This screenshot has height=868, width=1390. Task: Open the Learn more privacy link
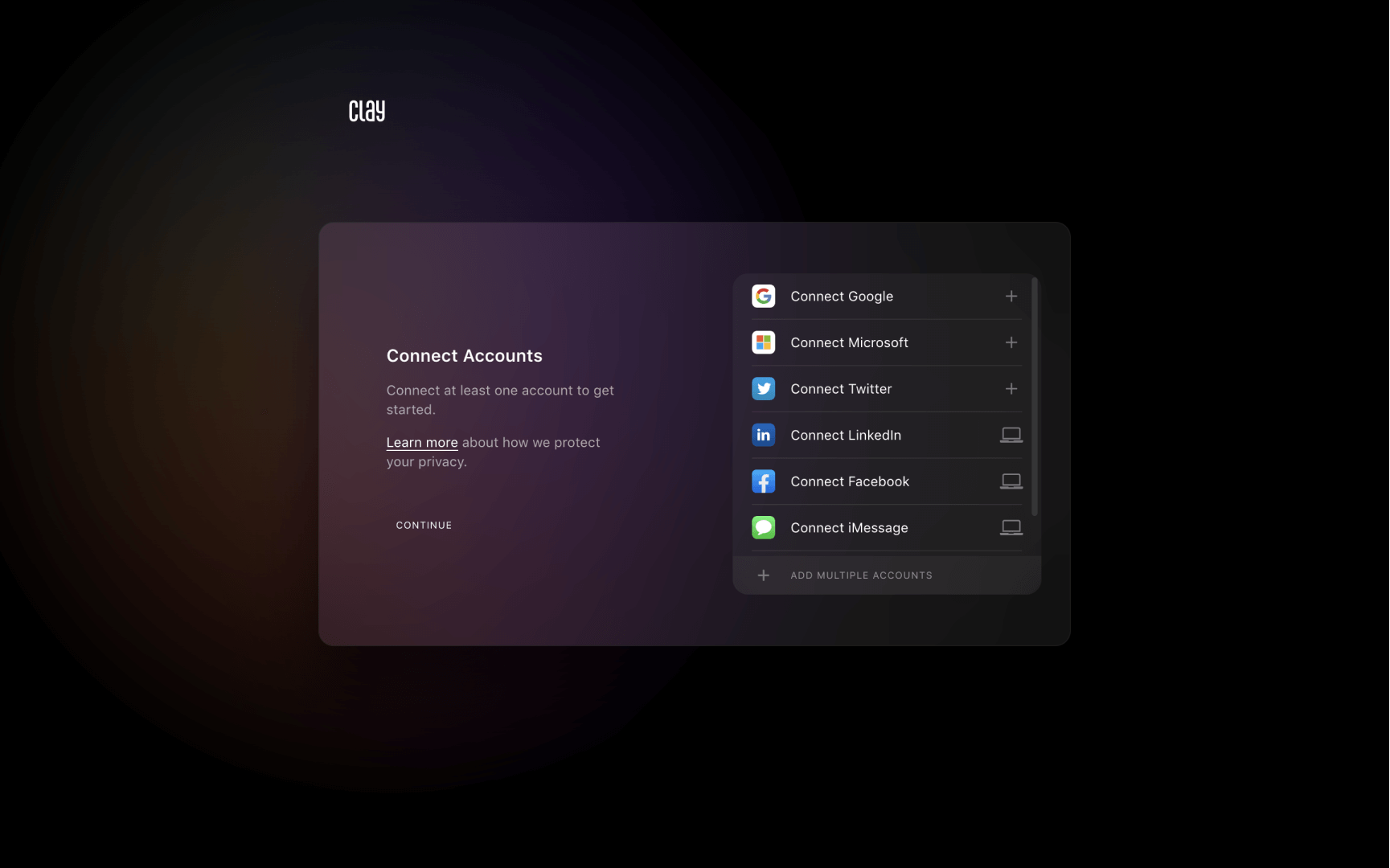(422, 443)
